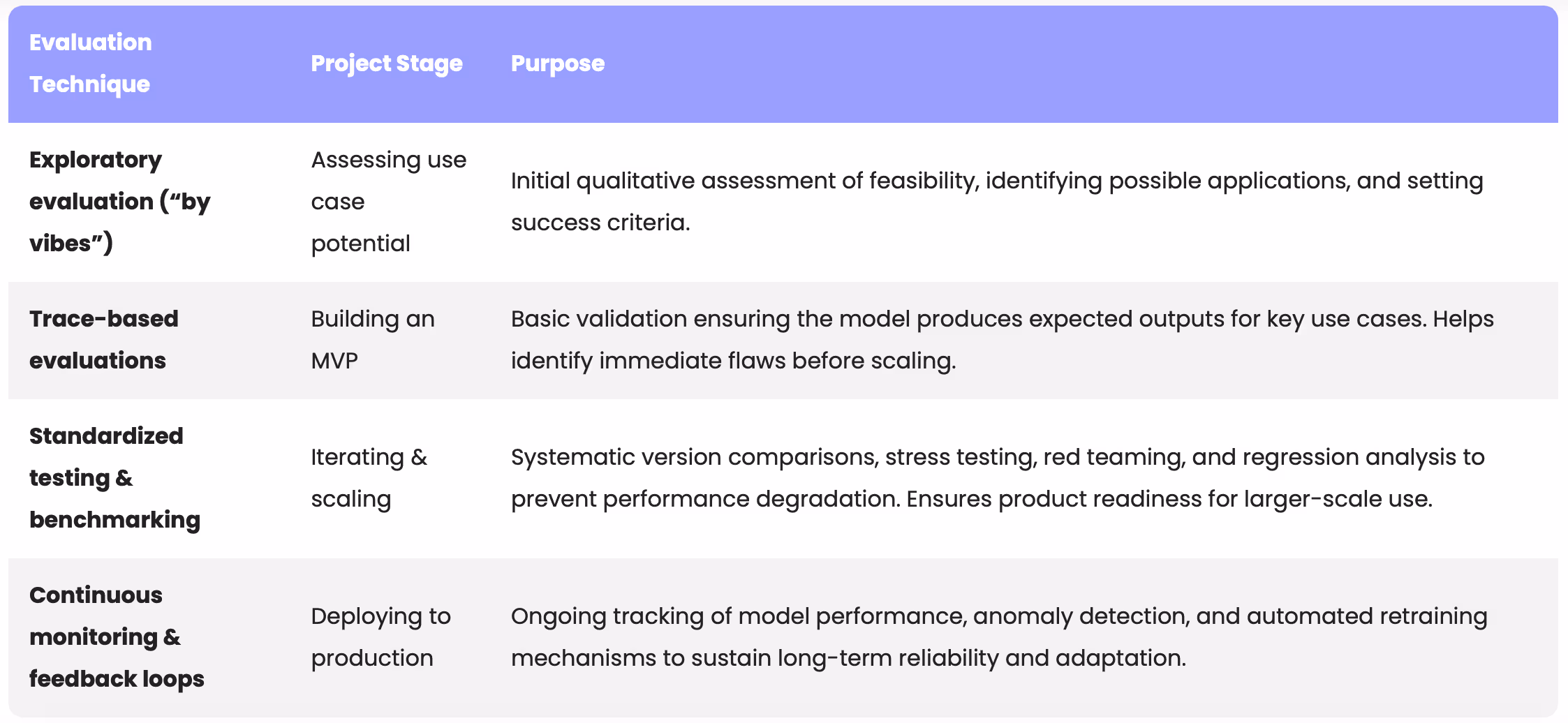1568x723 pixels.
Task: Select the Exploratory evaluation "by vibes" cell
Action: [x=119, y=202]
